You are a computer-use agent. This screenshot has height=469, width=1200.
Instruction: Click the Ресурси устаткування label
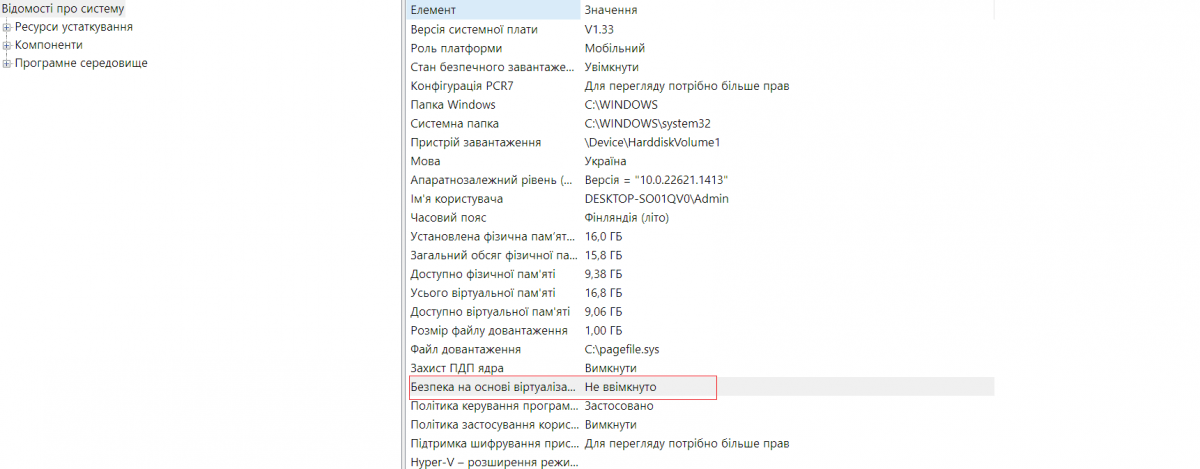(74, 27)
